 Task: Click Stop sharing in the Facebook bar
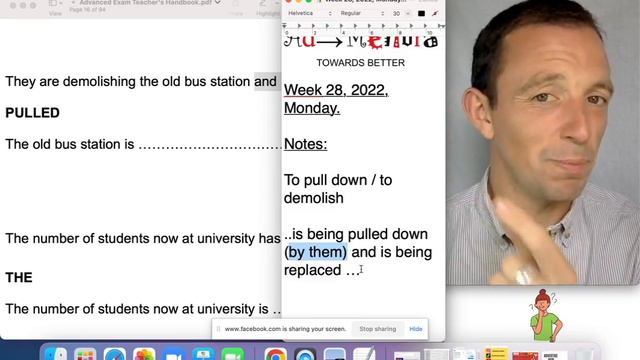coord(378,329)
